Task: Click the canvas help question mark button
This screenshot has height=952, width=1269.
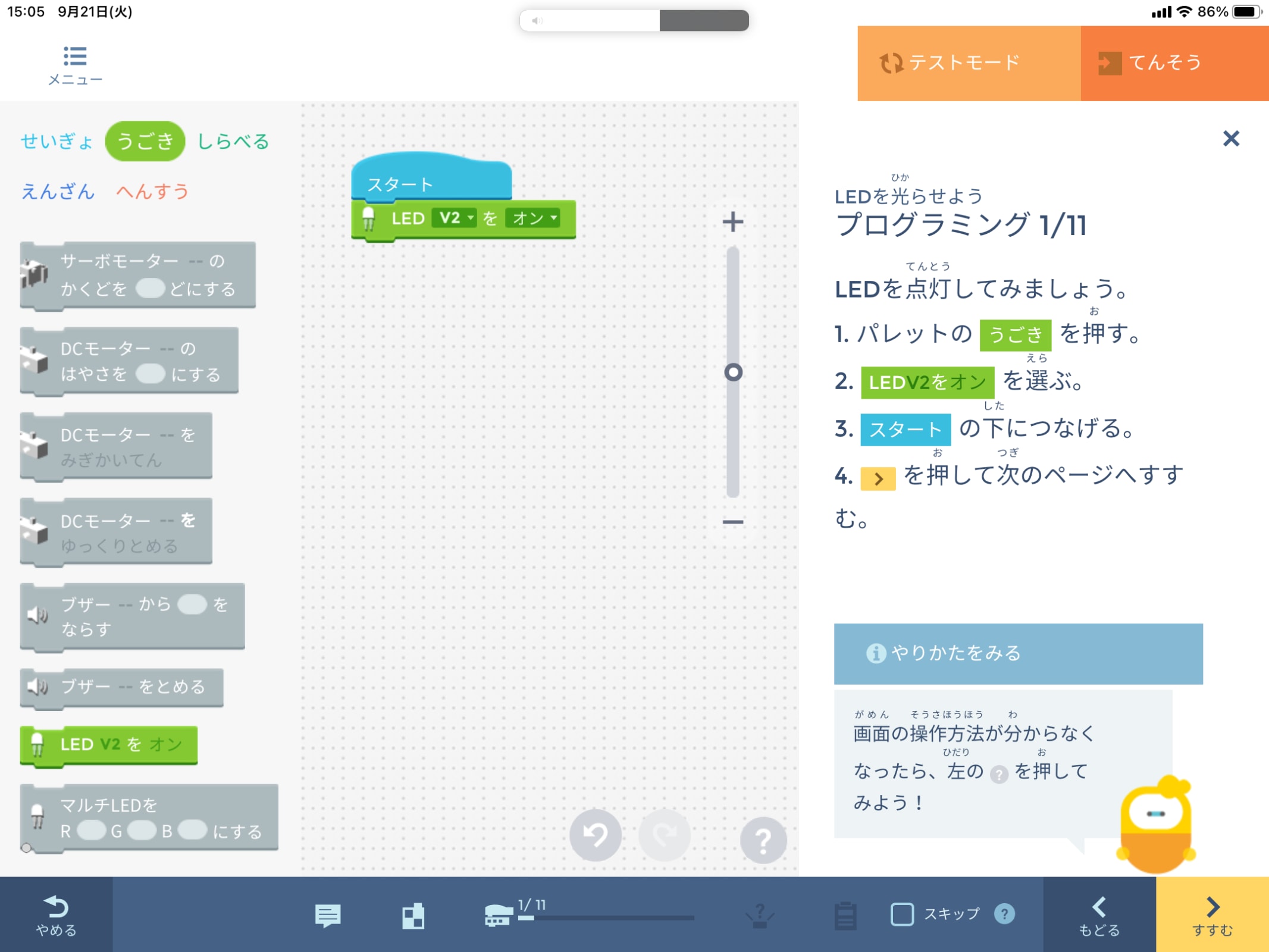Action: [763, 840]
